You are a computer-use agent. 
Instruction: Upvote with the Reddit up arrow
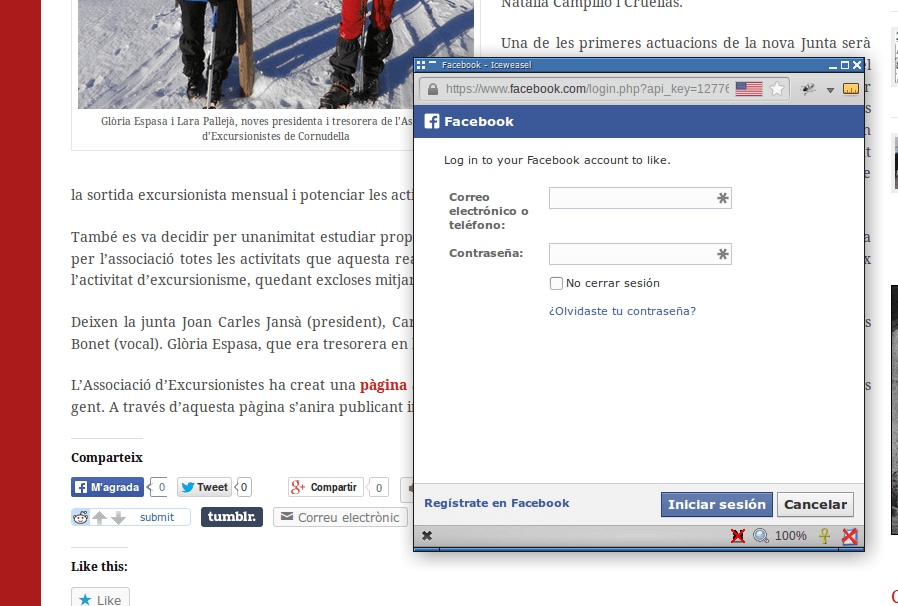click(99, 518)
